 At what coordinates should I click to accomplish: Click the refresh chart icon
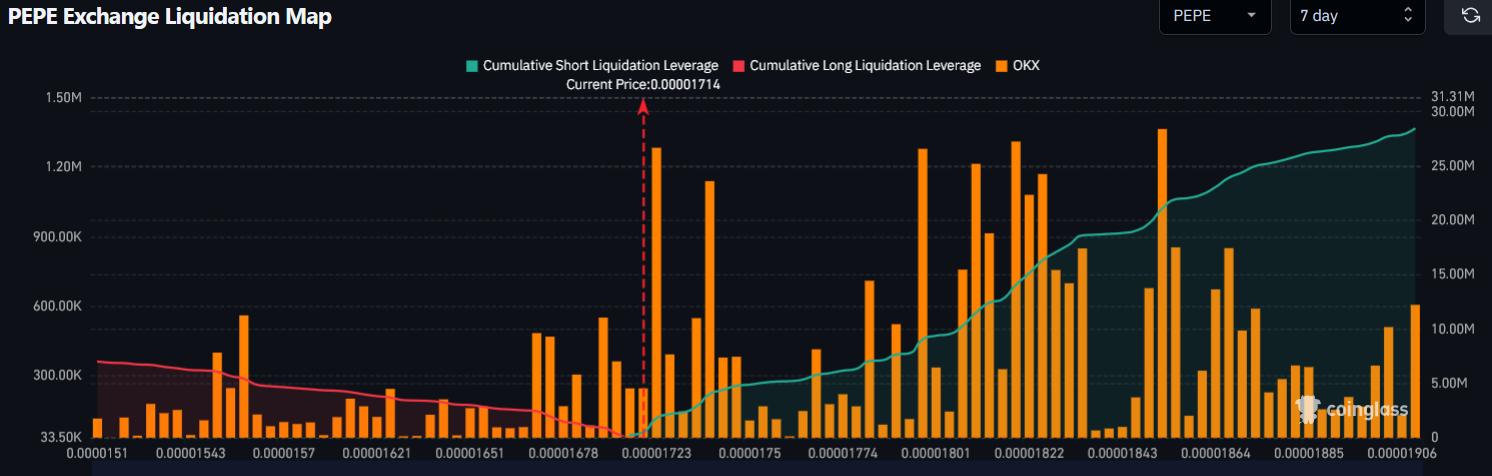pos(1469,16)
